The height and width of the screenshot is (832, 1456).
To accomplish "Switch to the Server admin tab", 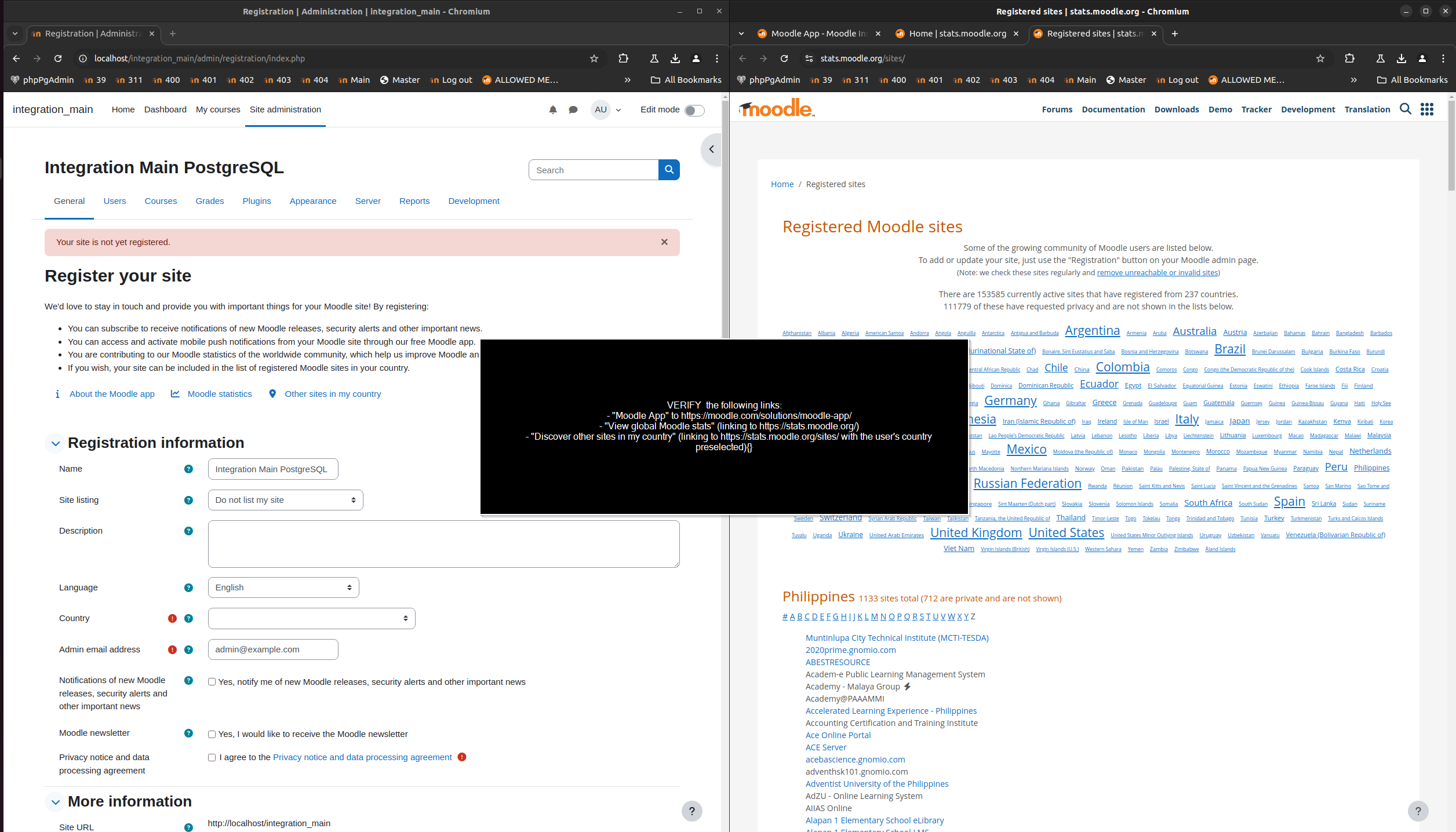I will coord(367,201).
